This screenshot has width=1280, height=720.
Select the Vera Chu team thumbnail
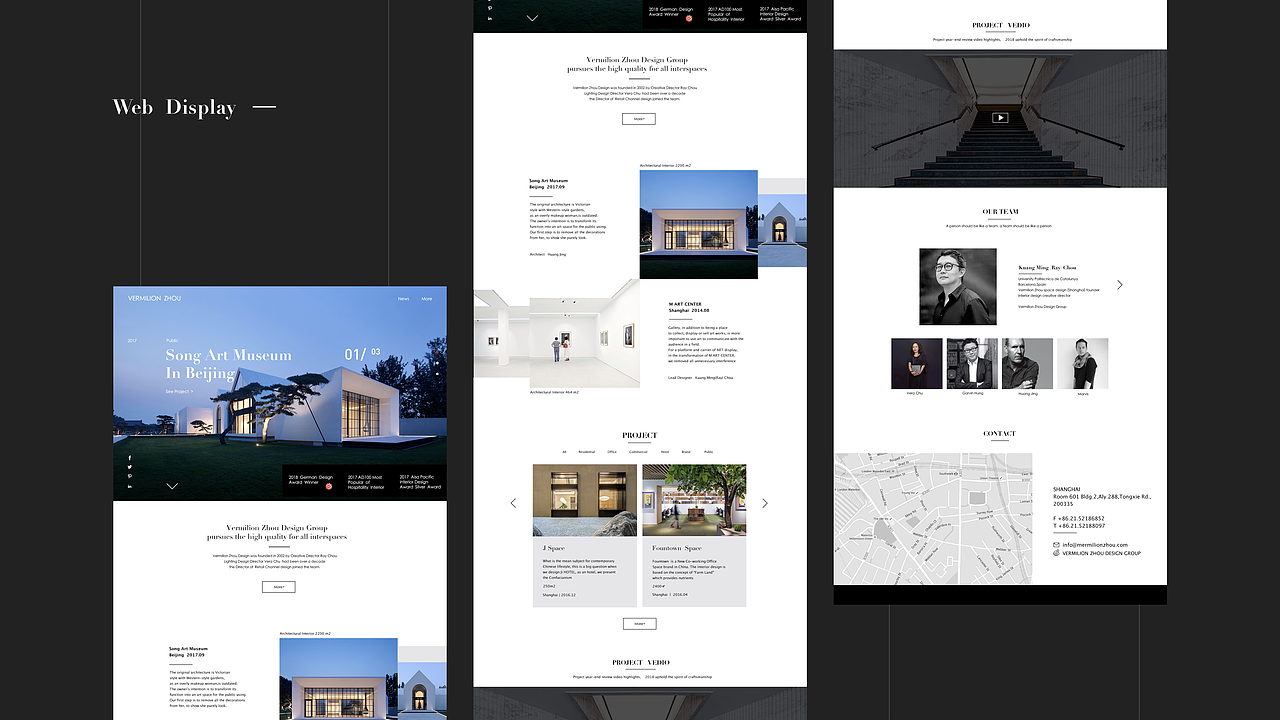click(x=916, y=363)
